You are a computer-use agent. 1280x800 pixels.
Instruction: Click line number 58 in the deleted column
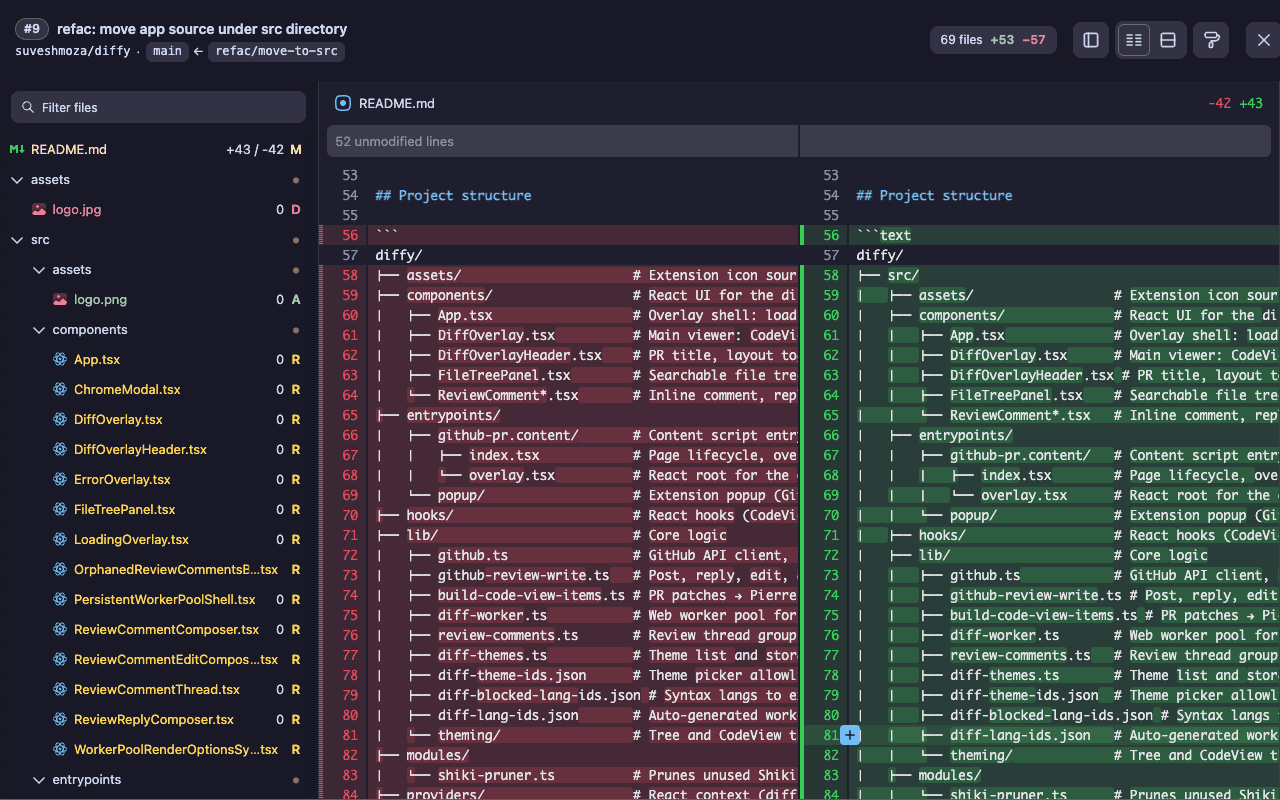coord(350,275)
